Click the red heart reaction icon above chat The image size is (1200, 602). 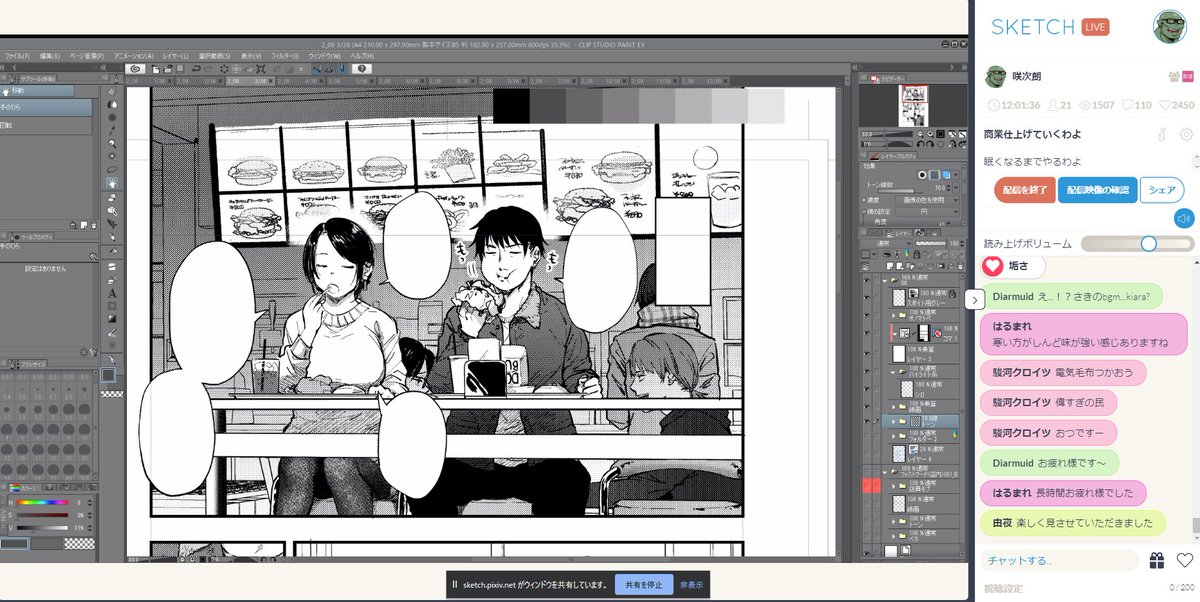993,266
